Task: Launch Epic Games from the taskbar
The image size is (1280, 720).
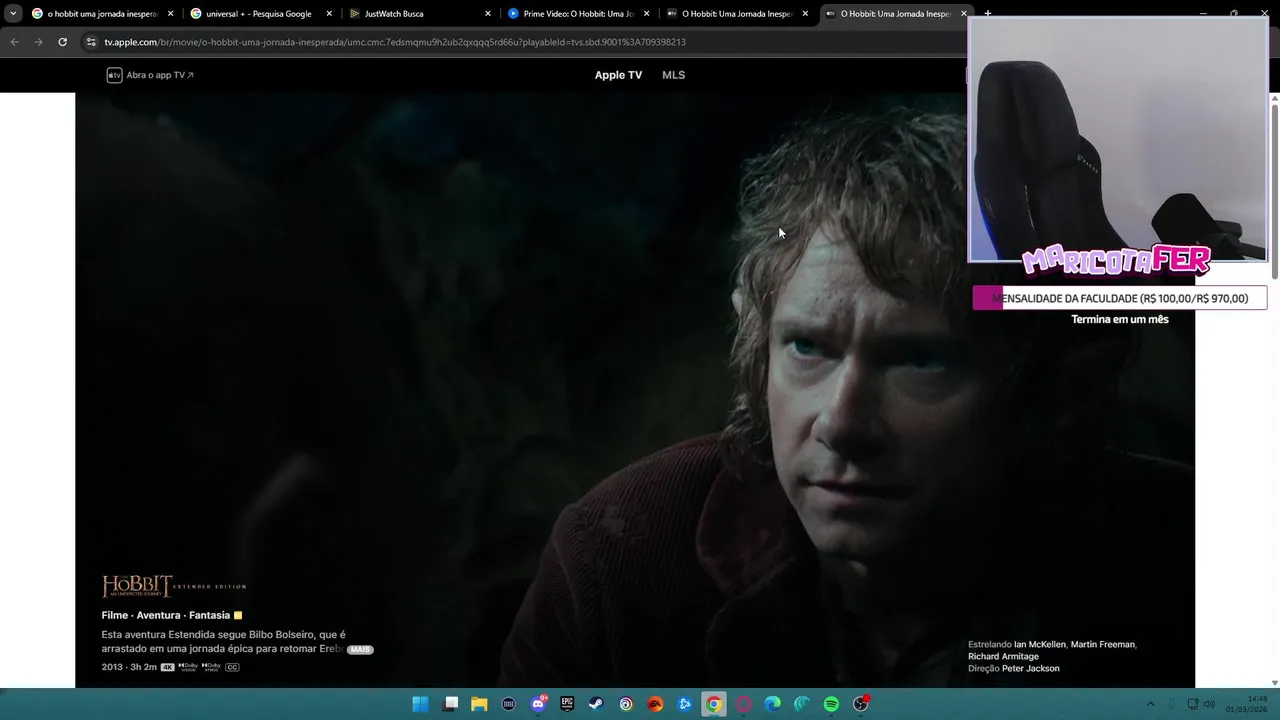Action: click(567, 704)
